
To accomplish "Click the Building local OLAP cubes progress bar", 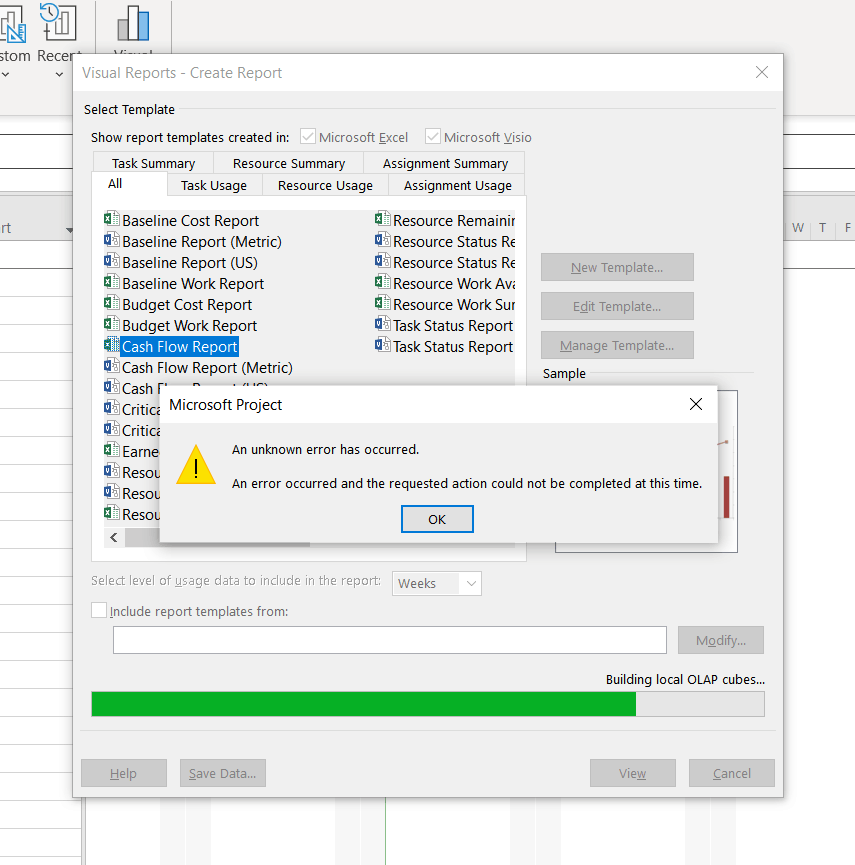I will [x=428, y=704].
